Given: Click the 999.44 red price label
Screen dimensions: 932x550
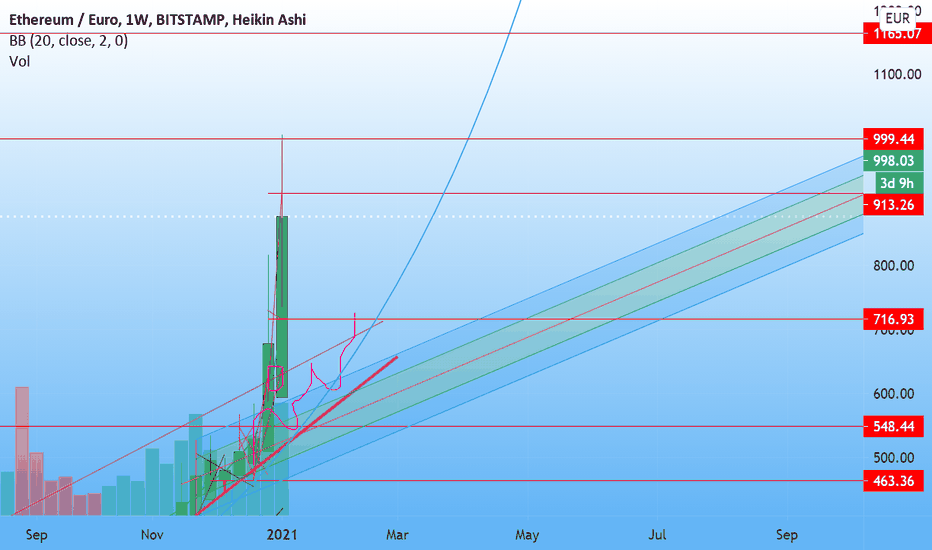Looking at the screenshot, I should 893,139.
